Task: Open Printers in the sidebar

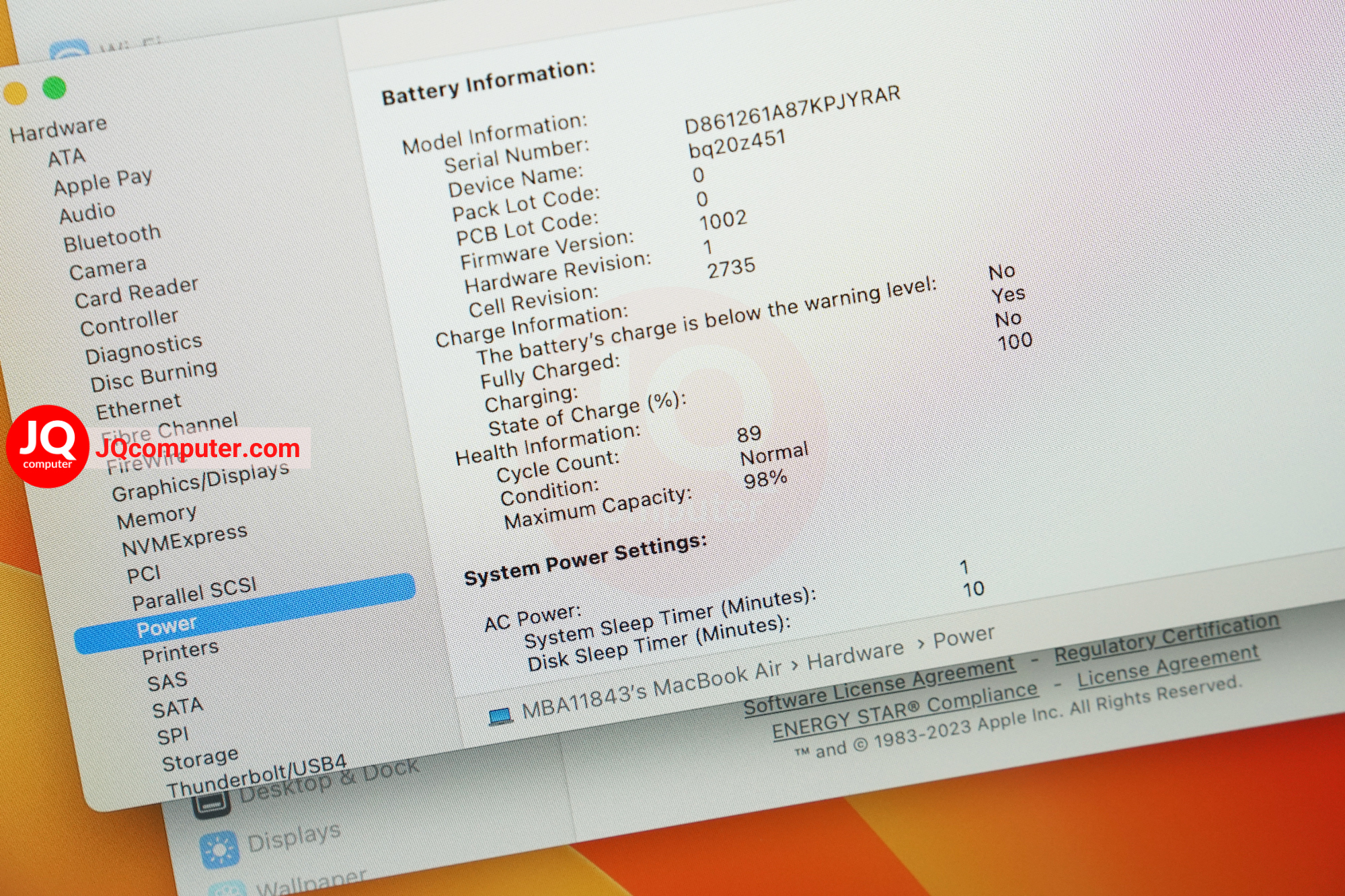Action: (180, 652)
